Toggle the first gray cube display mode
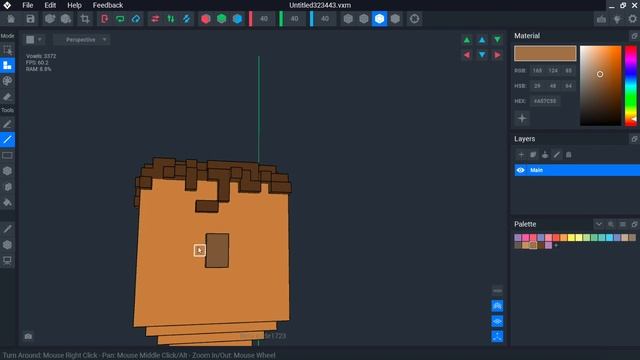 [348, 19]
